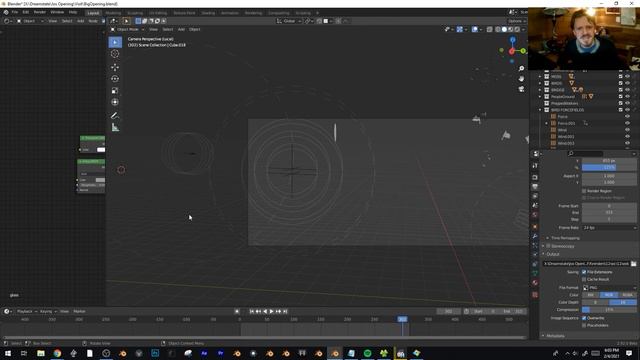
Task: Select the Select Box tool
Action: pyautogui.click(x=115, y=42)
